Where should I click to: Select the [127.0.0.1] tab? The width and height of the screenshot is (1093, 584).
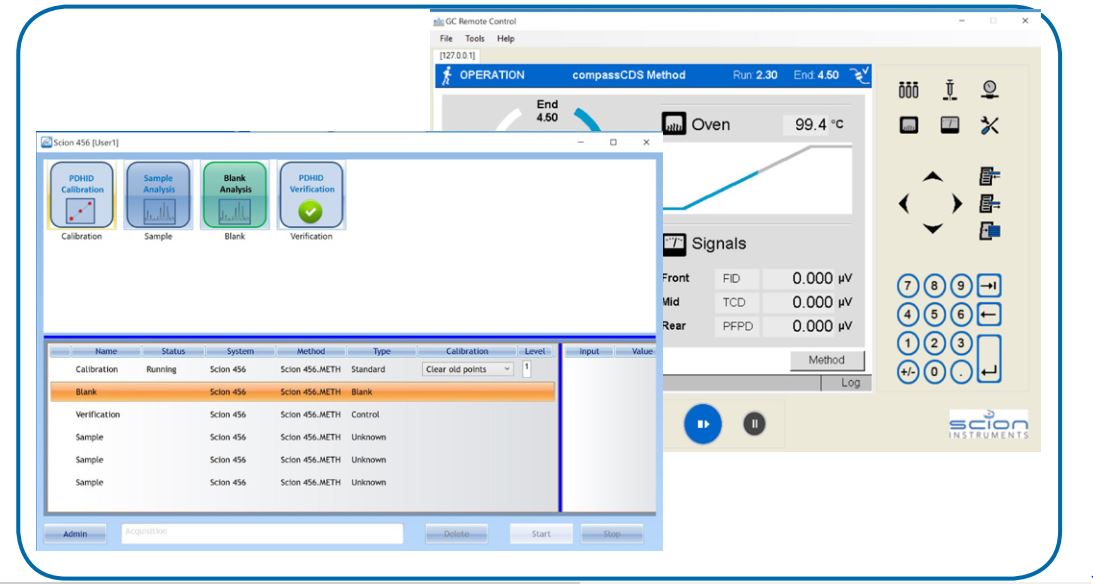tap(457, 55)
